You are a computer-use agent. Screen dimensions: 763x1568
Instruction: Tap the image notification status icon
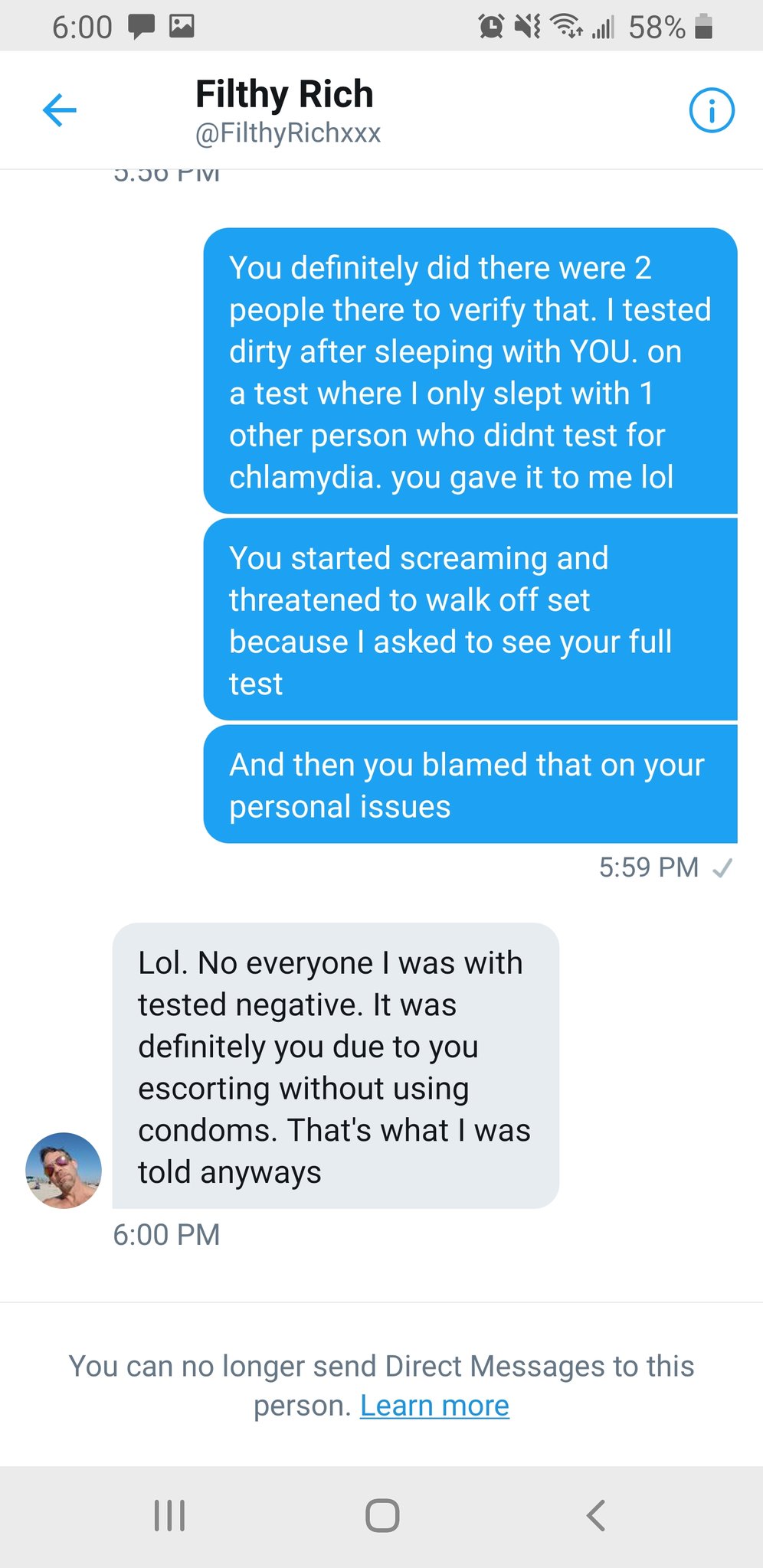182,27
